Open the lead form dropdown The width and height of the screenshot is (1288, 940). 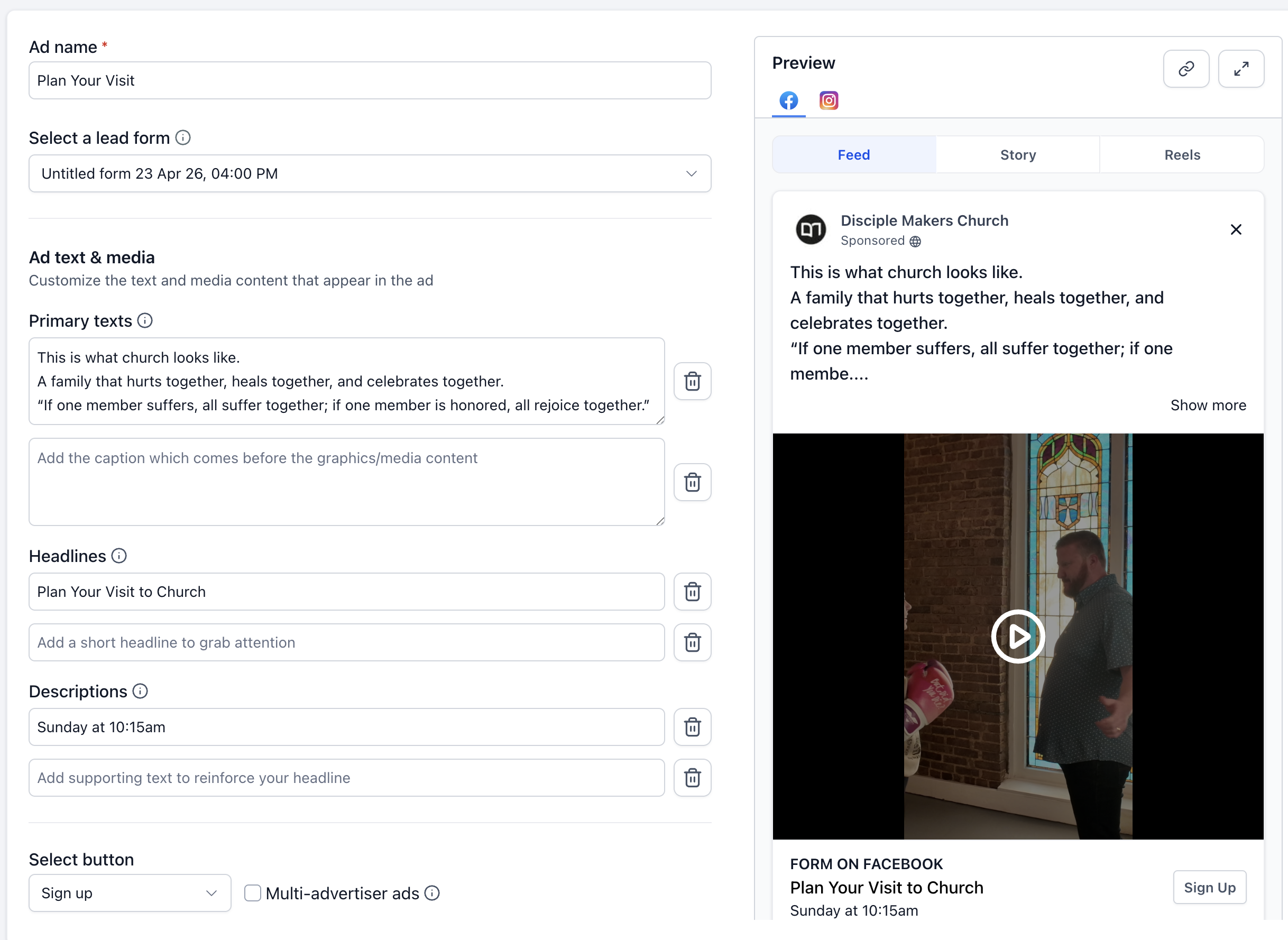click(370, 173)
